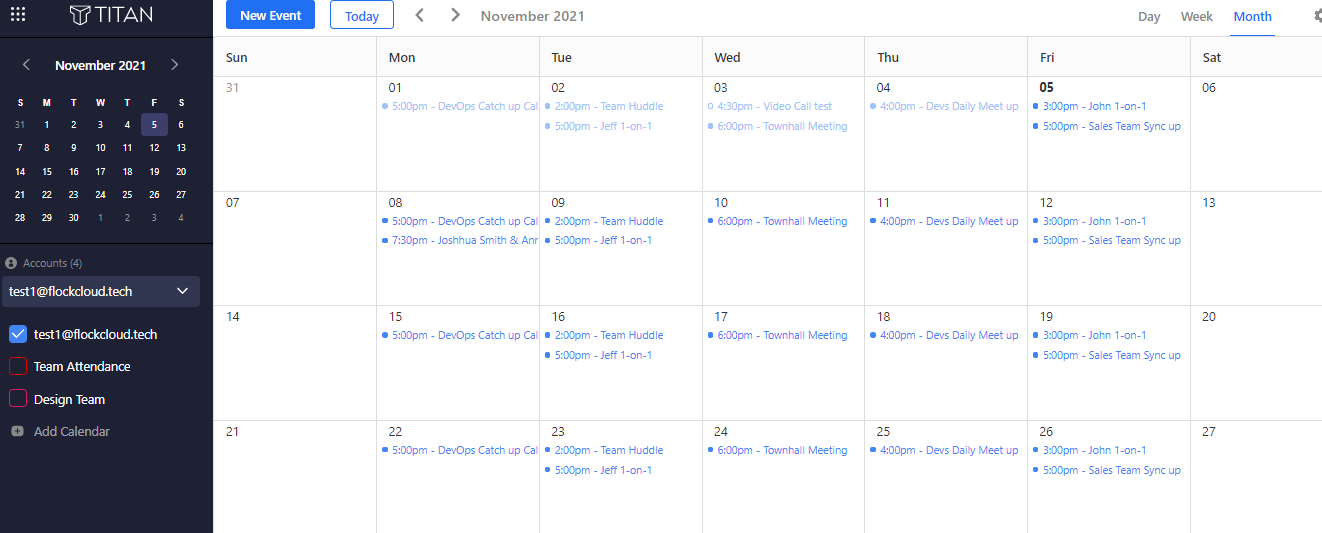The image size is (1322, 533).
Task: Show next month in mini calendar
Action: (175, 65)
